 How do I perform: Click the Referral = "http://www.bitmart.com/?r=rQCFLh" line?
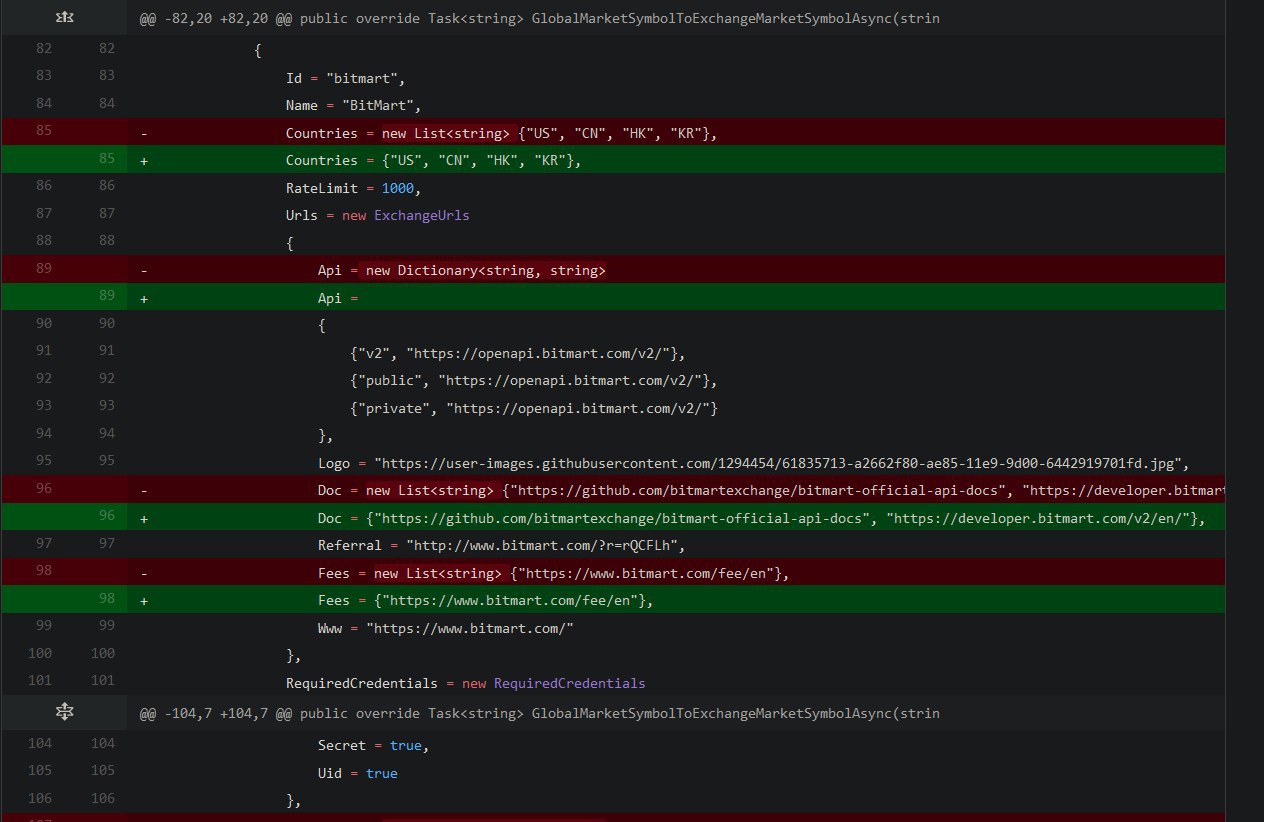coord(502,546)
